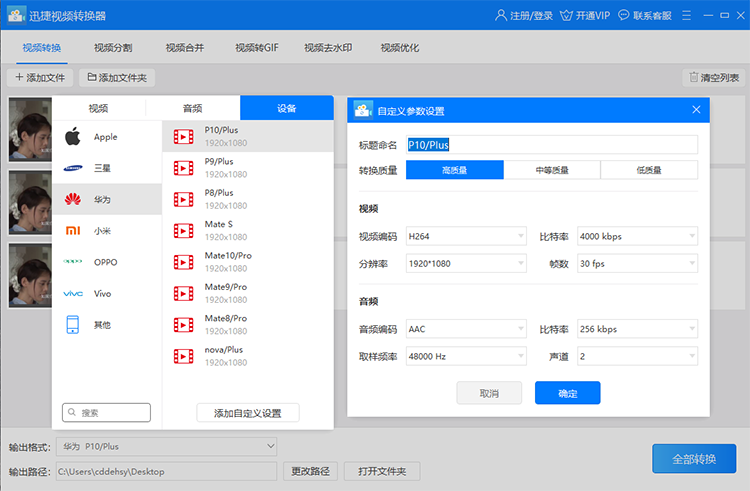The image size is (750, 491).
Task: Click the Mate S video preset icon
Action: coord(184,231)
